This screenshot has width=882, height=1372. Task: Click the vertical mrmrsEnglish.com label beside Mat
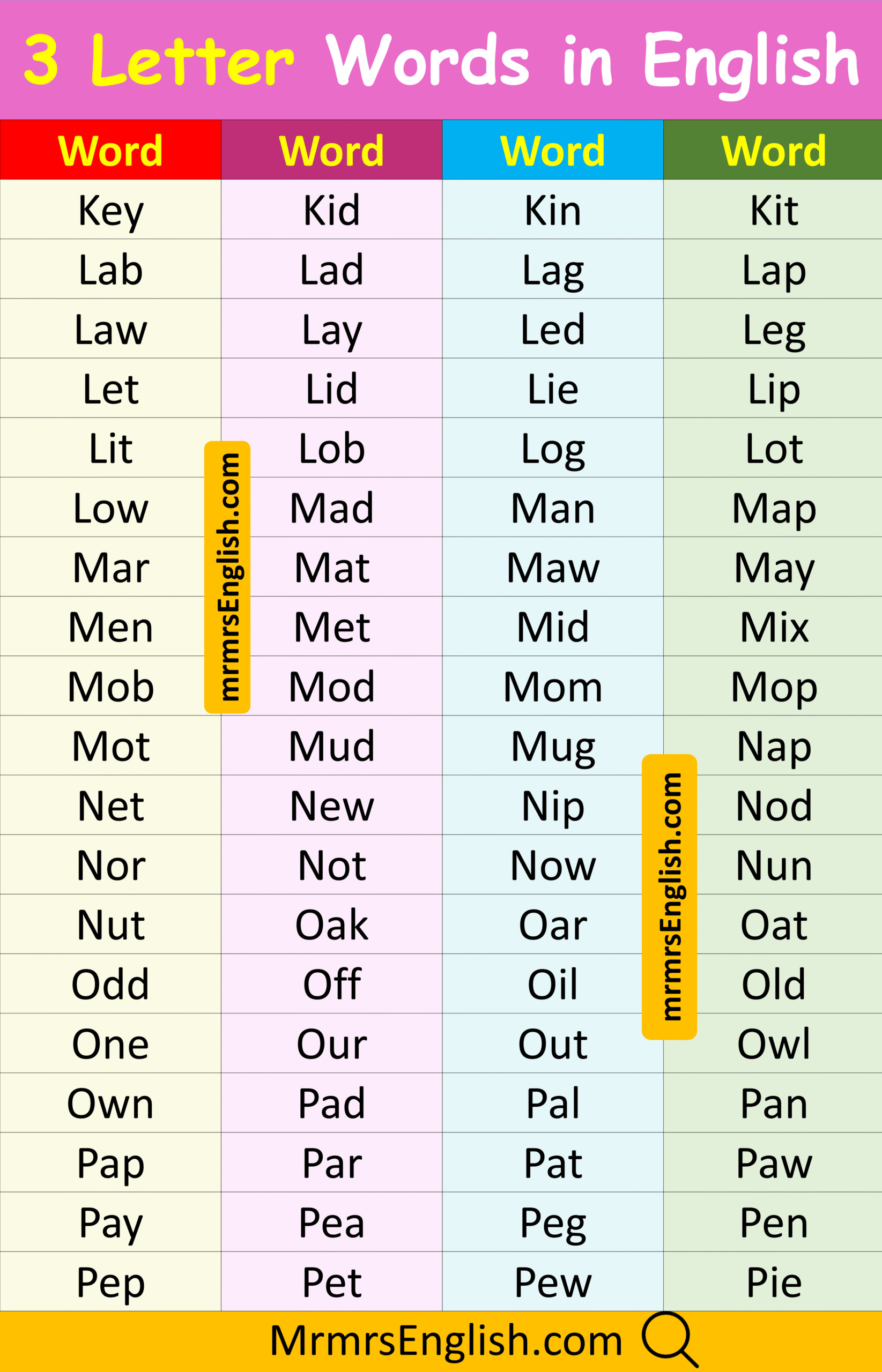point(227,577)
